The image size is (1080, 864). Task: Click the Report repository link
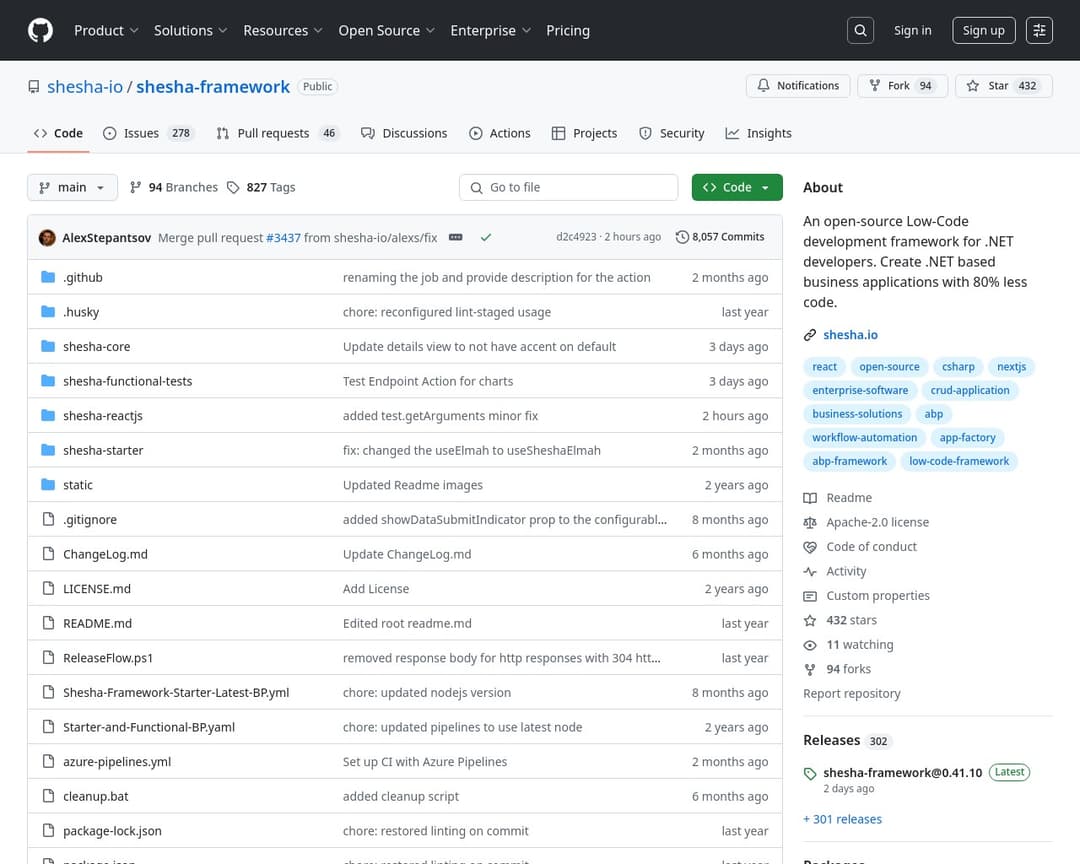(x=851, y=694)
